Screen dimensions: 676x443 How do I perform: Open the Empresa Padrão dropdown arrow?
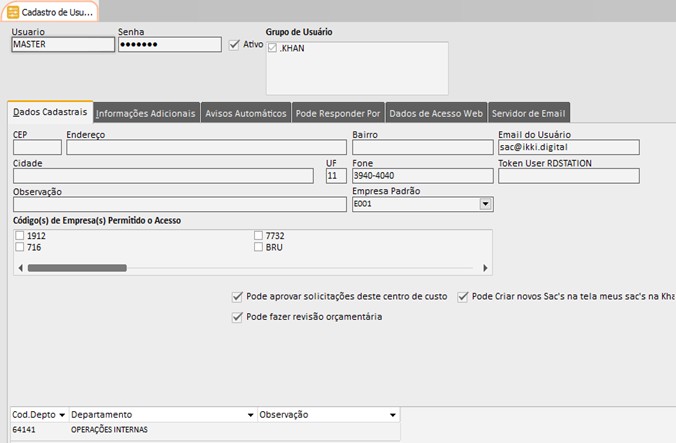485,204
